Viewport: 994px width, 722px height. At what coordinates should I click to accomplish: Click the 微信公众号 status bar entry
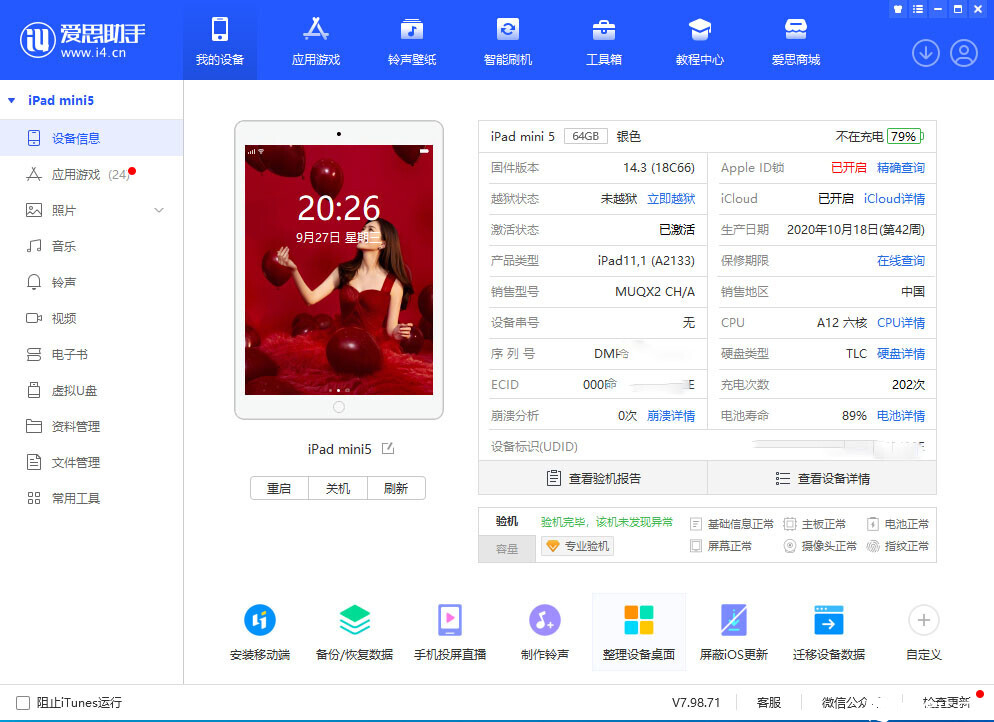click(852, 702)
